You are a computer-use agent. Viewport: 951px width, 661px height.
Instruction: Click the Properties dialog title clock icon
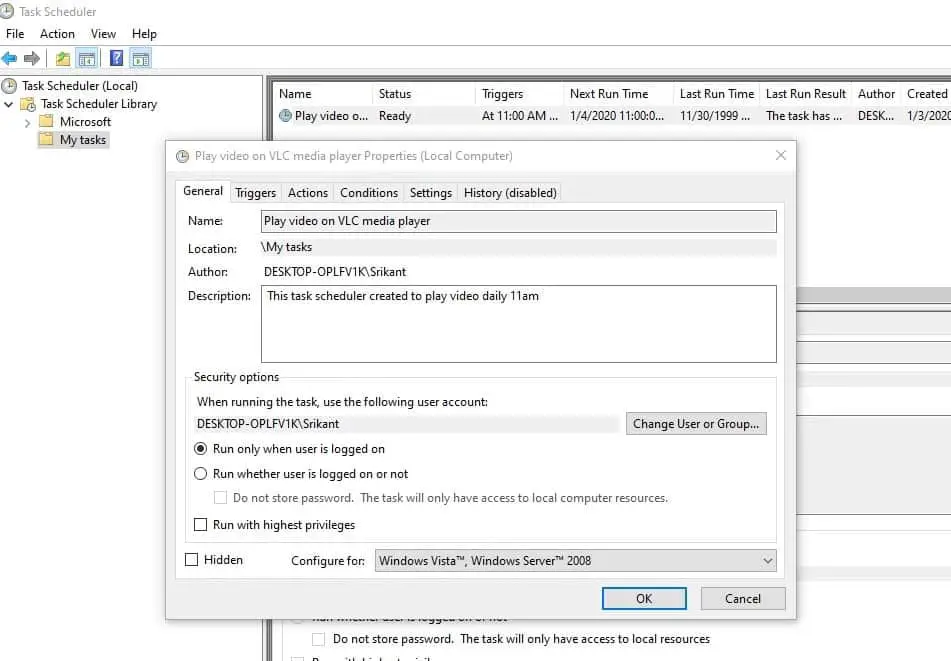(x=182, y=156)
